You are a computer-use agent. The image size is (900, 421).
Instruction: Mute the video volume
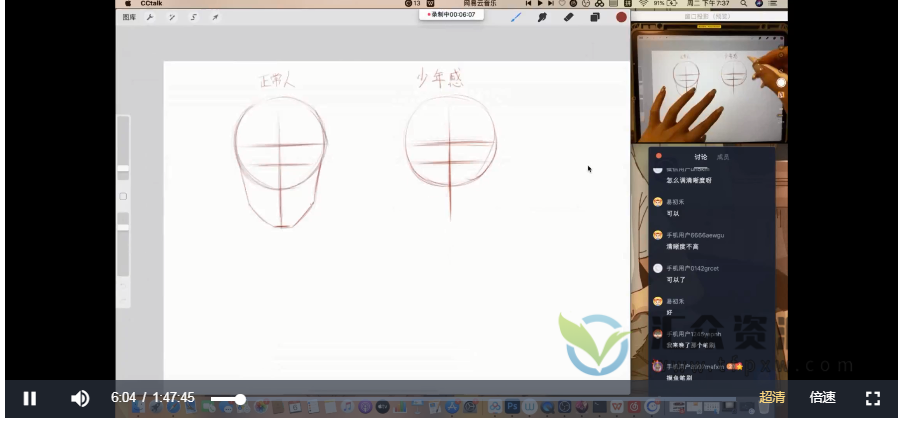coord(80,398)
